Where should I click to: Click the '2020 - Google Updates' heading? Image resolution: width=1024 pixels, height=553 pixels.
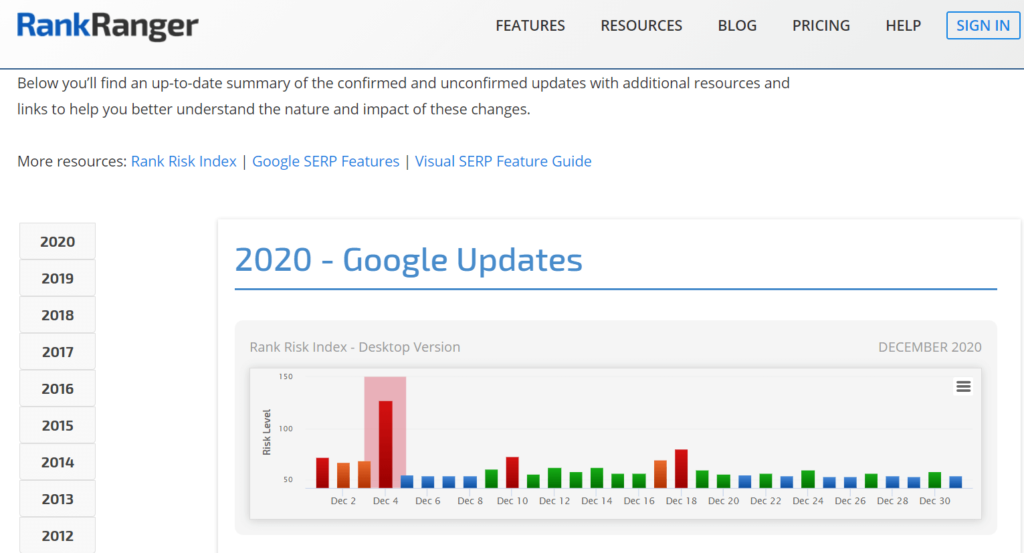click(x=408, y=260)
